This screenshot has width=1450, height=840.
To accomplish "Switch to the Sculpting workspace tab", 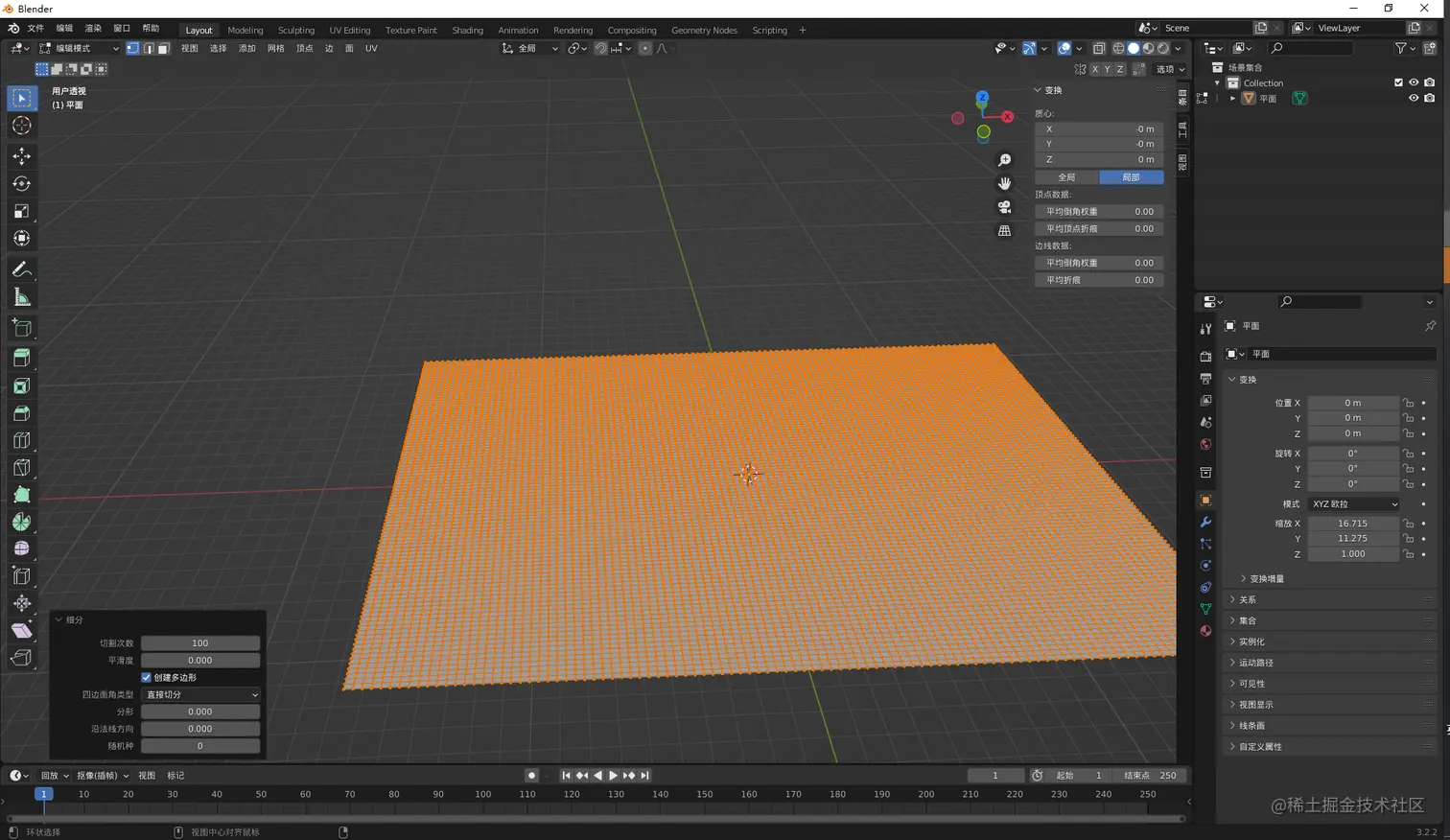I will point(296,30).
